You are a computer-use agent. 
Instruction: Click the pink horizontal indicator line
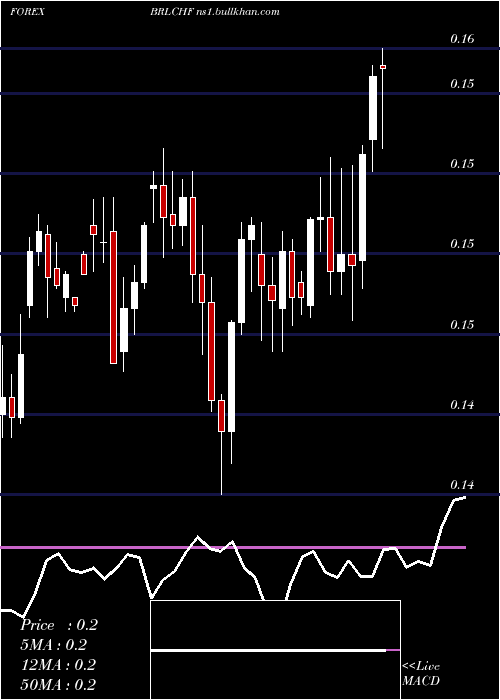(x=233, y=547)
